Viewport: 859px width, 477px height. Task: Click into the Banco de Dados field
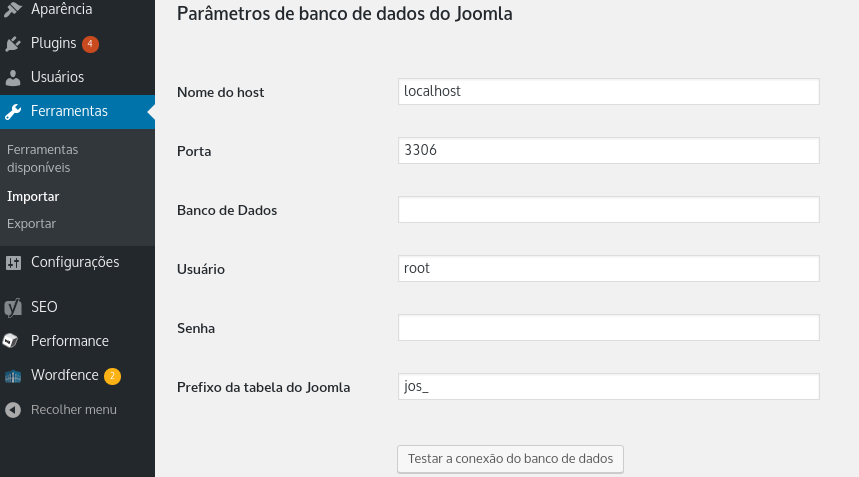click(609, 210)
